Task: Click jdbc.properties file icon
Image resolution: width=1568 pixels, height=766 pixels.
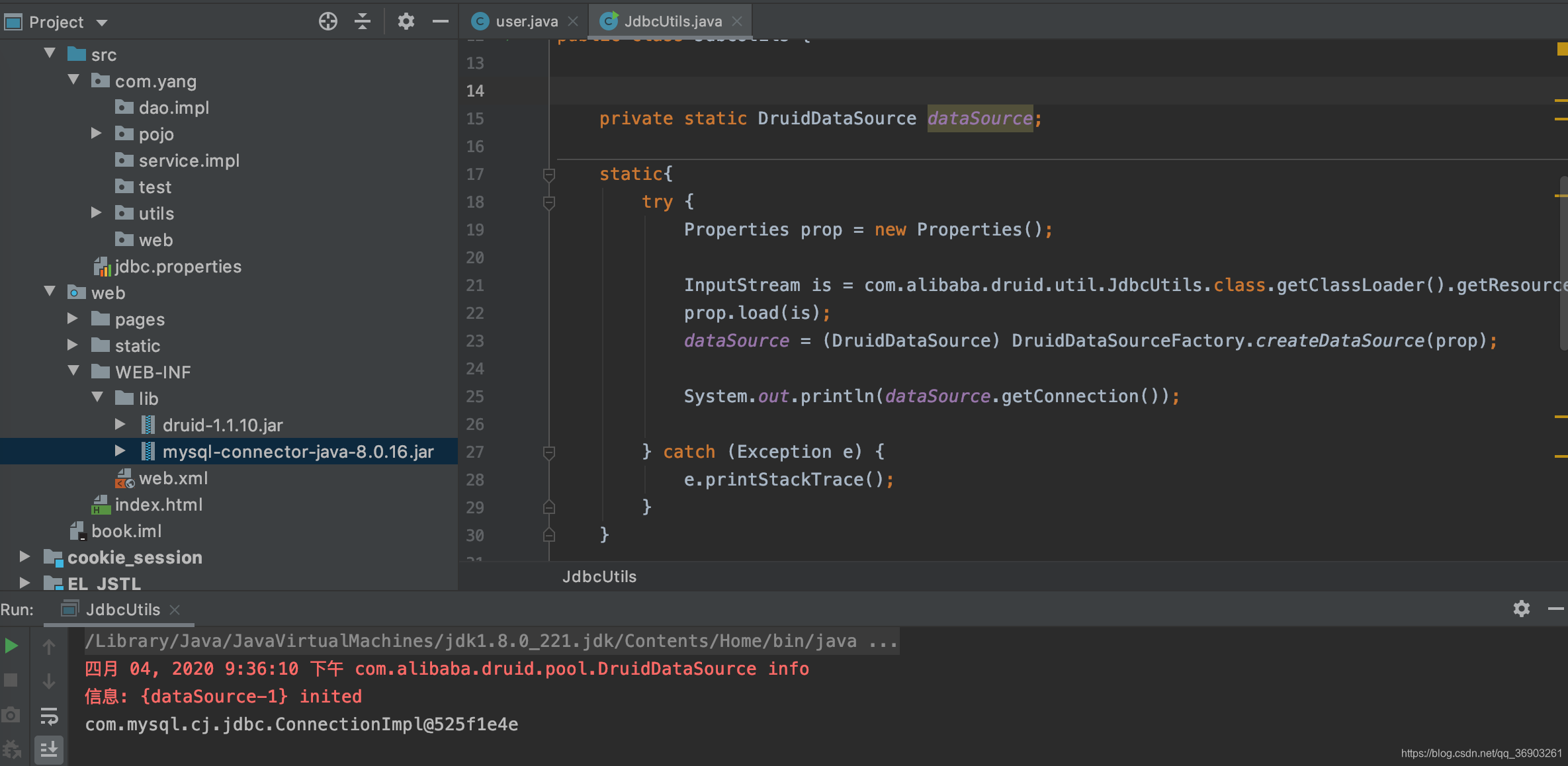Action: (x=101, y=267)
